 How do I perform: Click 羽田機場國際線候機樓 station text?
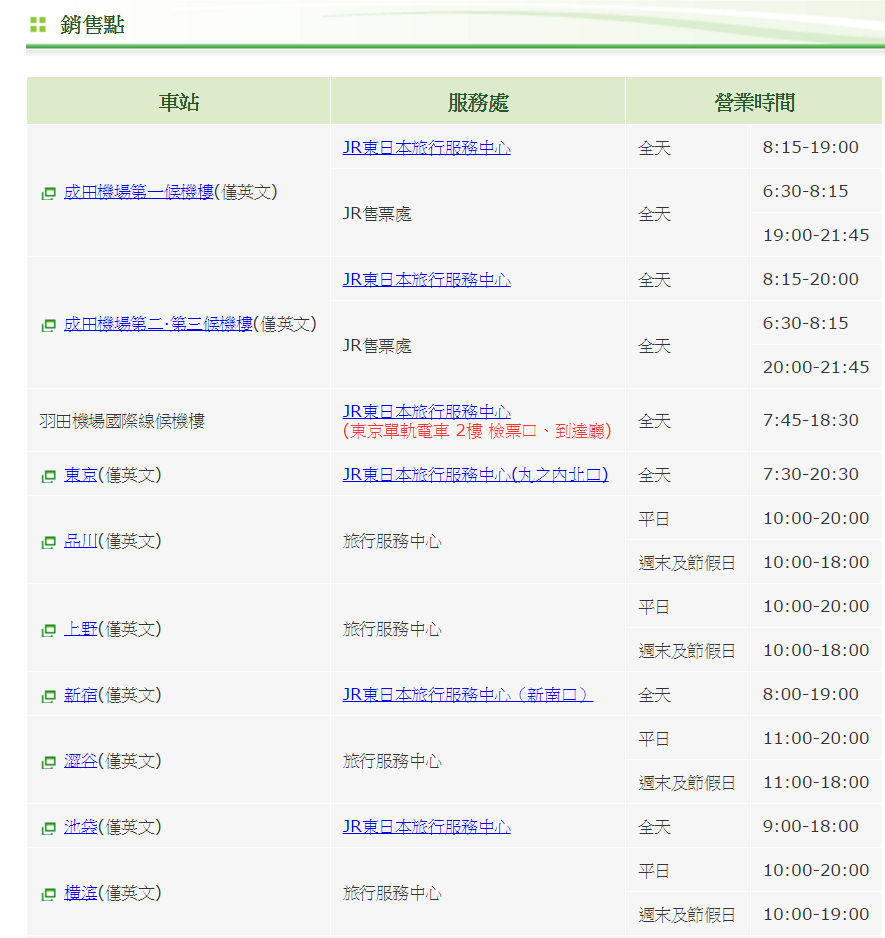point(122,421)
